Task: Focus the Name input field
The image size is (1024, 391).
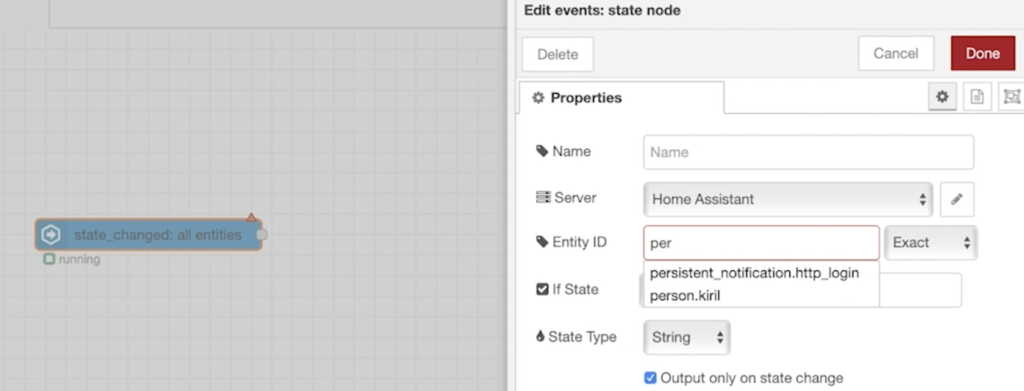Action: 808,152
